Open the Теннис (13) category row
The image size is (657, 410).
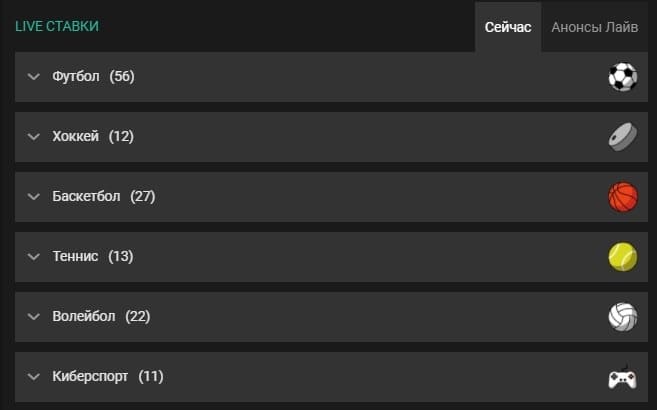(x=331, y=256)
